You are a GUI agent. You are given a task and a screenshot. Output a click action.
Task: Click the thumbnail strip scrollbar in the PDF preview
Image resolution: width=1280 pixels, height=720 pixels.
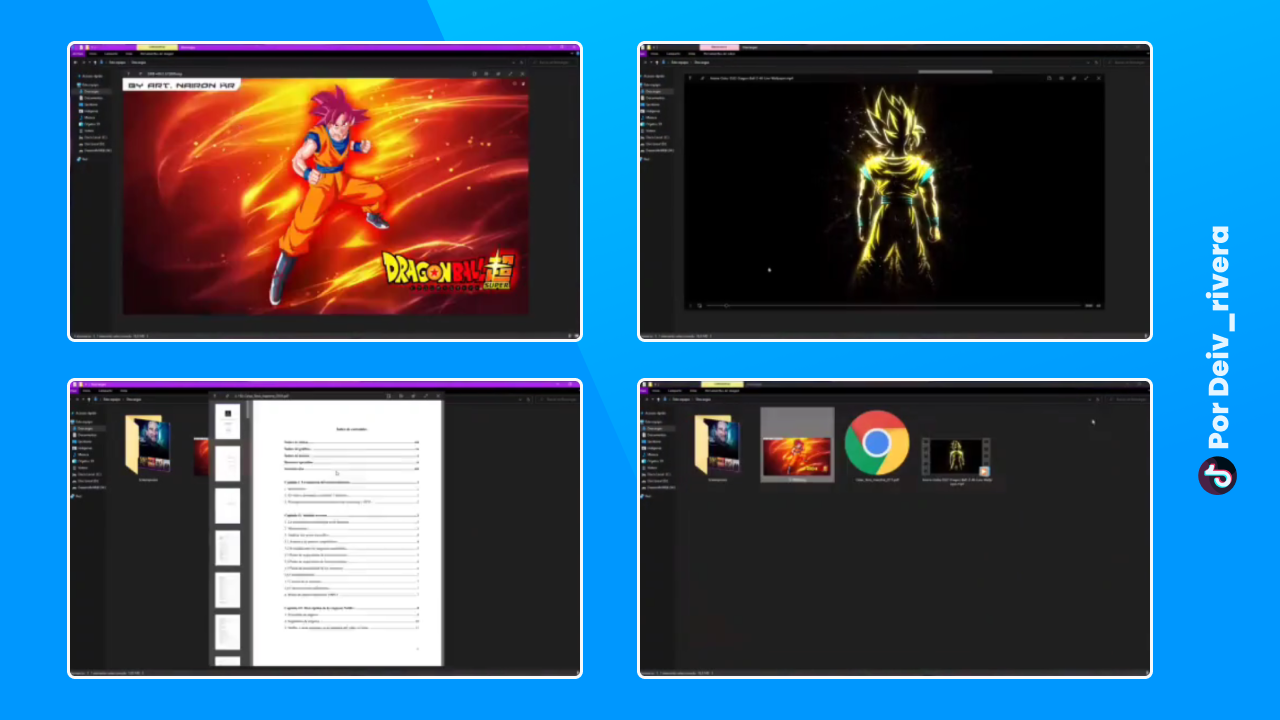tap(247, 410)
